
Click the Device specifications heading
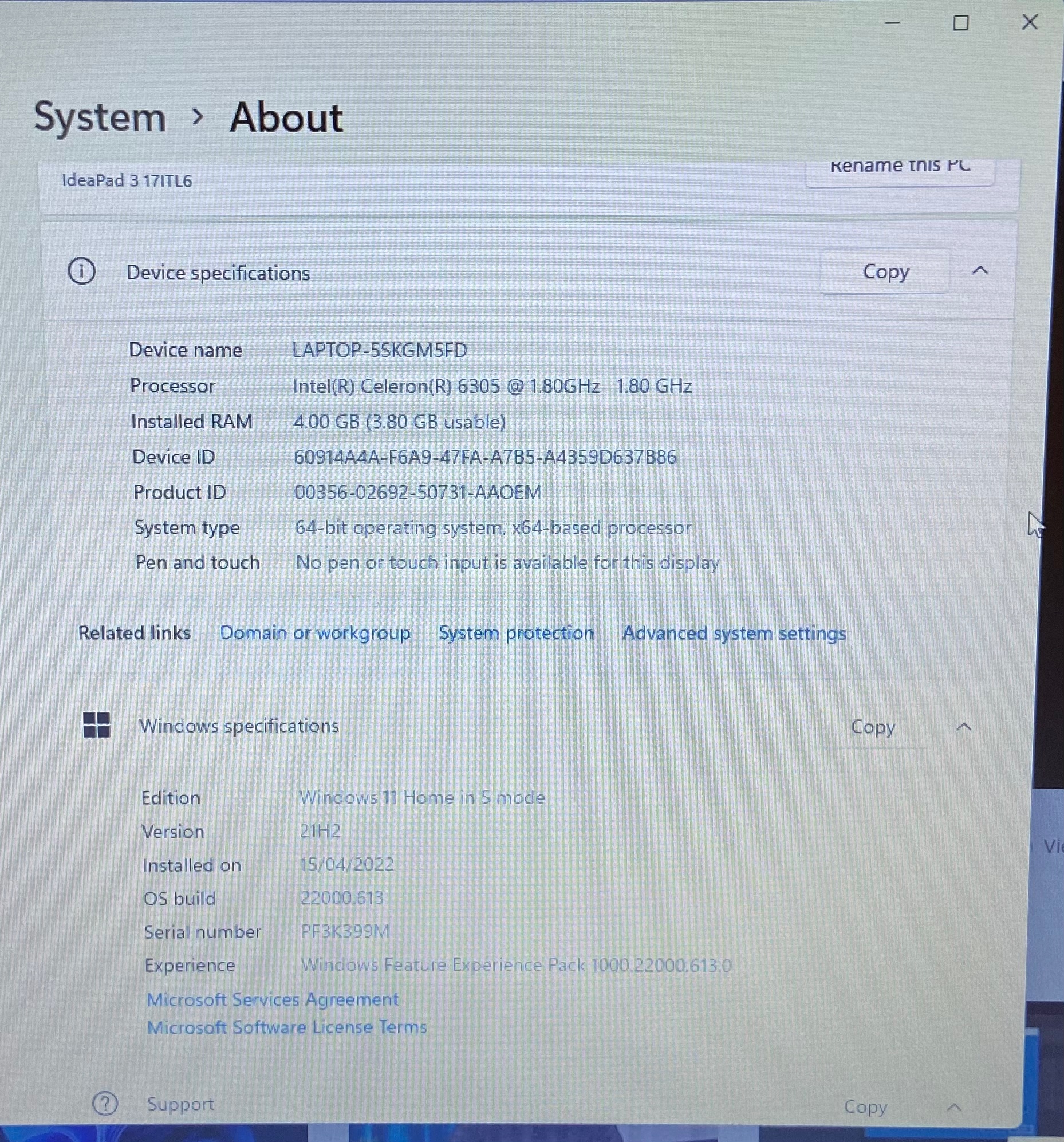[x=218, y=273]
